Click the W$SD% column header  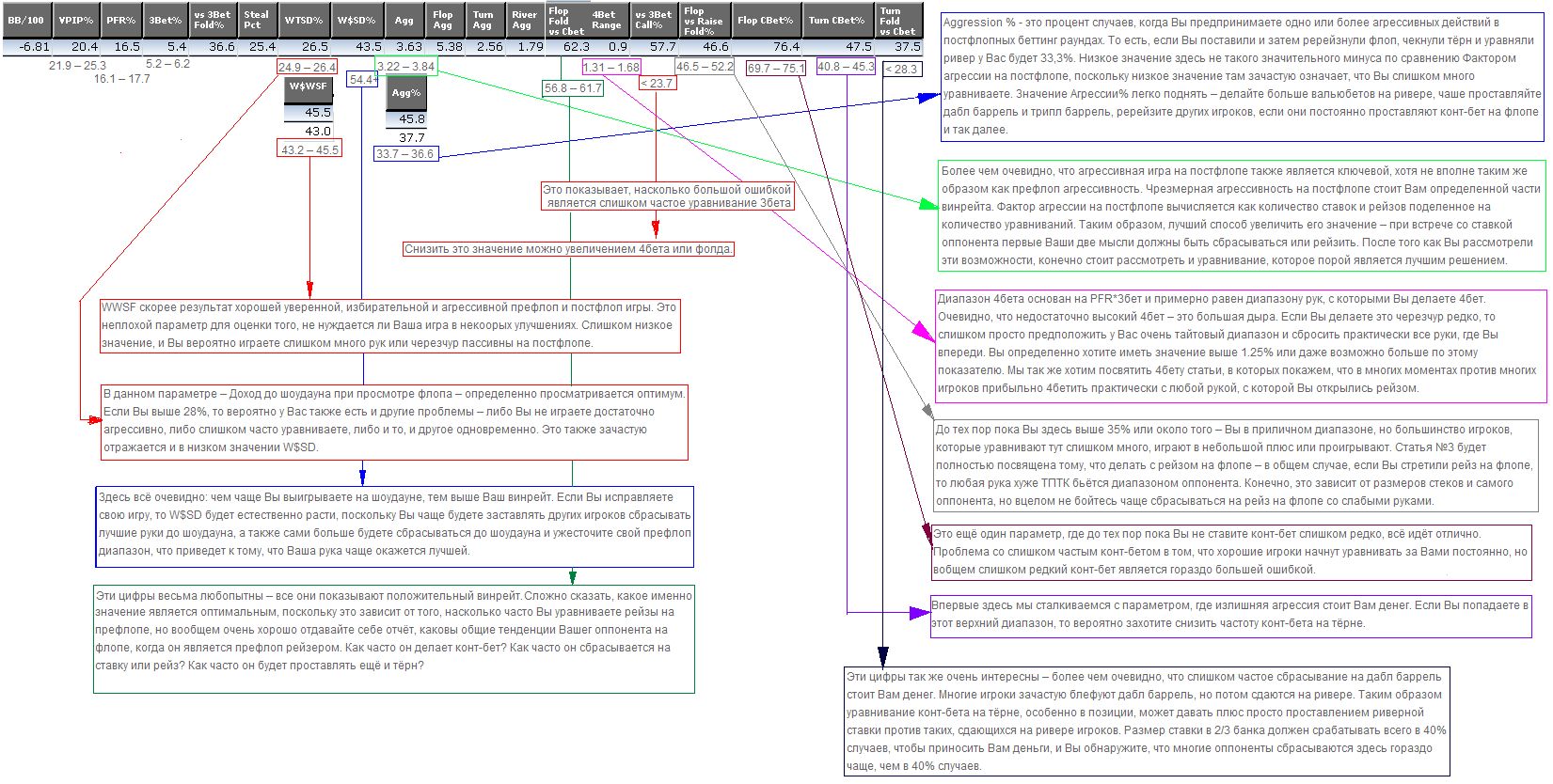[357, 21]
